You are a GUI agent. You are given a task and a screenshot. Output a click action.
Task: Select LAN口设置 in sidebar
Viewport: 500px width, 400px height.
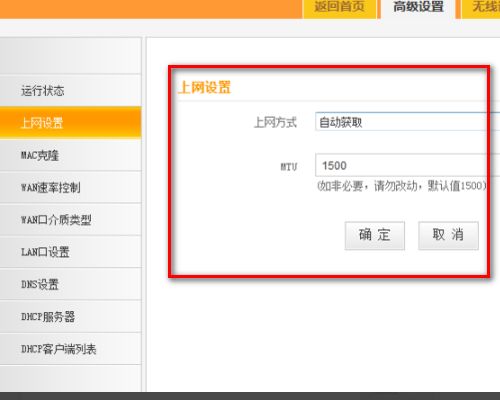click(x=70, y=252)
